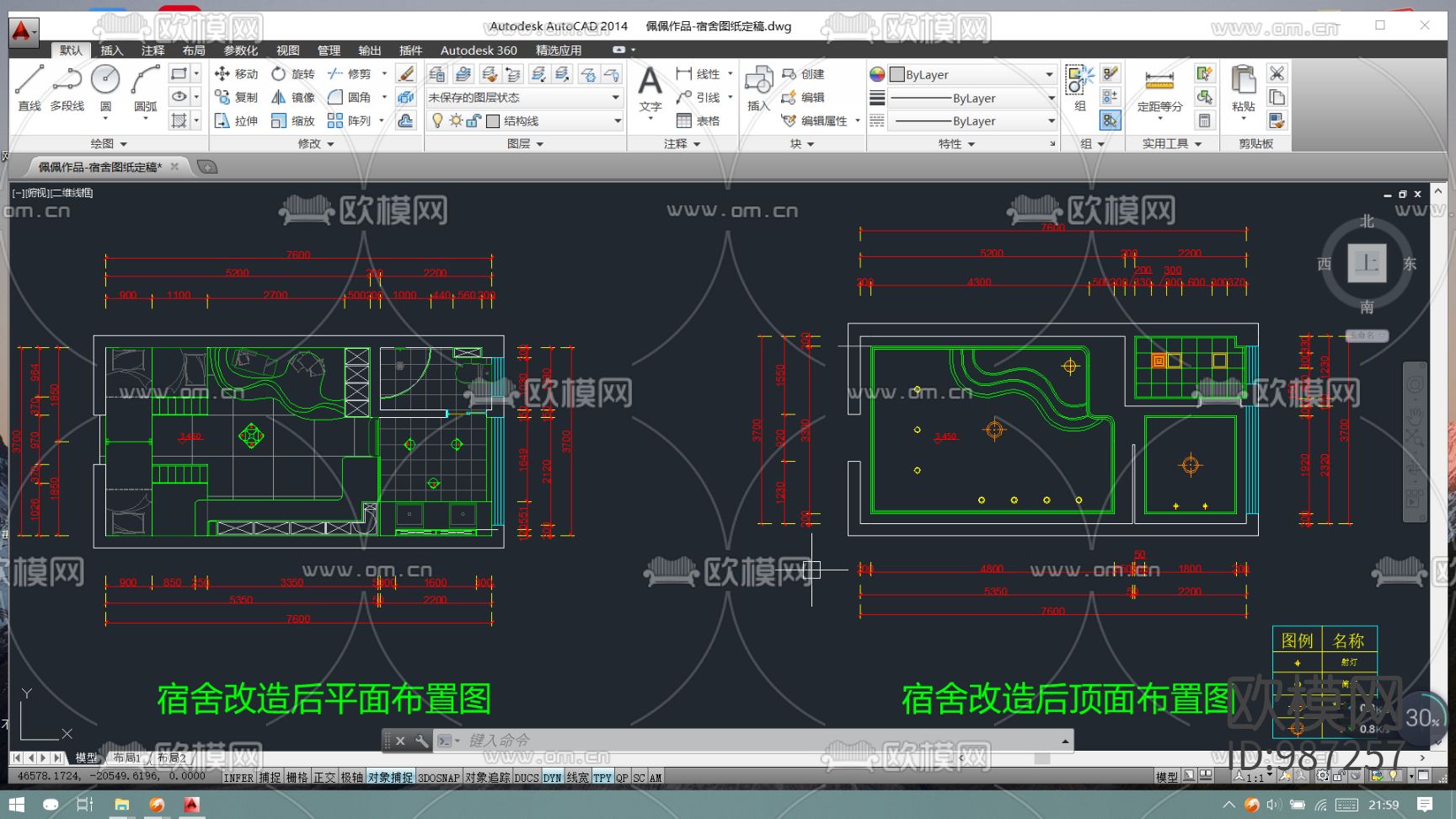The width and height of the screenshot is (1456, 819).
Task: Click the 插入 (Insert block) icon
Action: (x=758, y=88)
